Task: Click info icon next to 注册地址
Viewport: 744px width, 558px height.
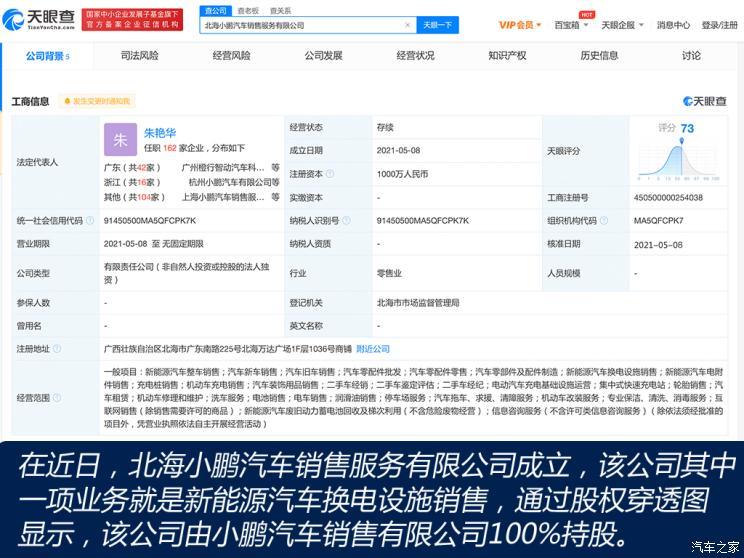Action: pyautogui.click(x=57, y=349)
